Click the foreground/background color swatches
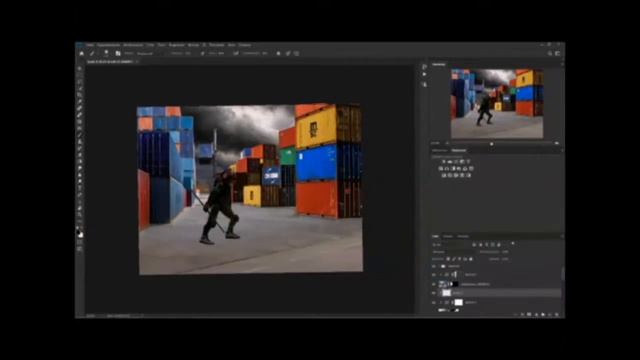The height and width of the screenshot is (360, 640). [x=80, y=233]
